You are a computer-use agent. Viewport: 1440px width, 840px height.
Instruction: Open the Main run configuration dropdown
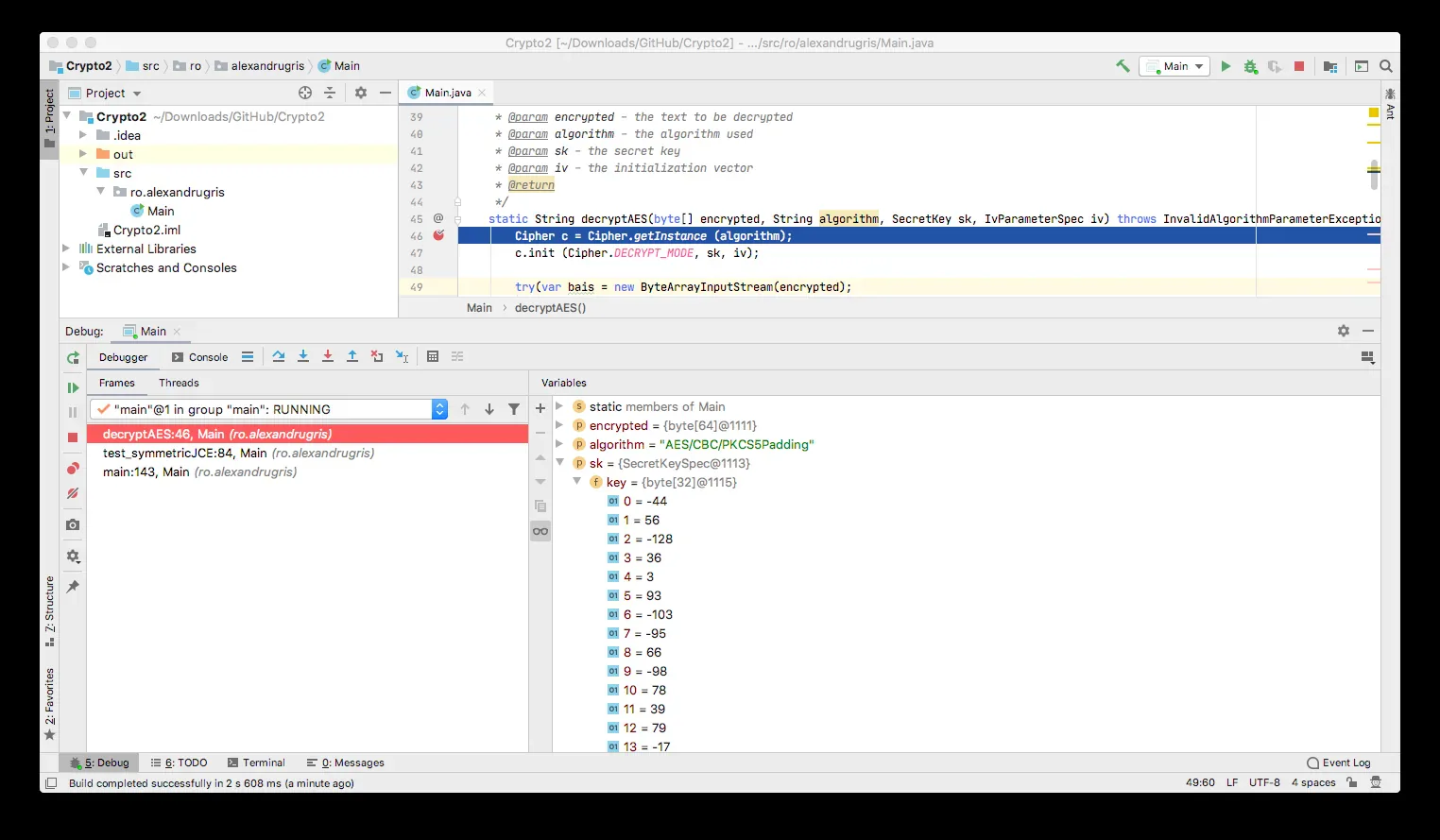(x=1174, y=66)
